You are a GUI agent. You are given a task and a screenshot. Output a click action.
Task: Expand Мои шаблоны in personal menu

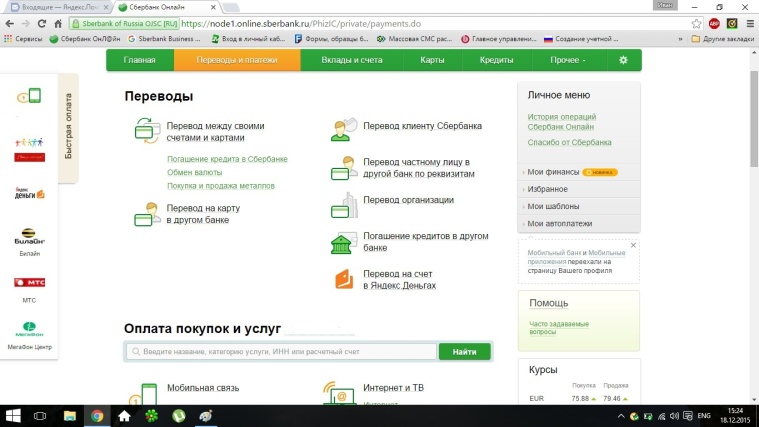pyautogui.click(x=554, y=206)
